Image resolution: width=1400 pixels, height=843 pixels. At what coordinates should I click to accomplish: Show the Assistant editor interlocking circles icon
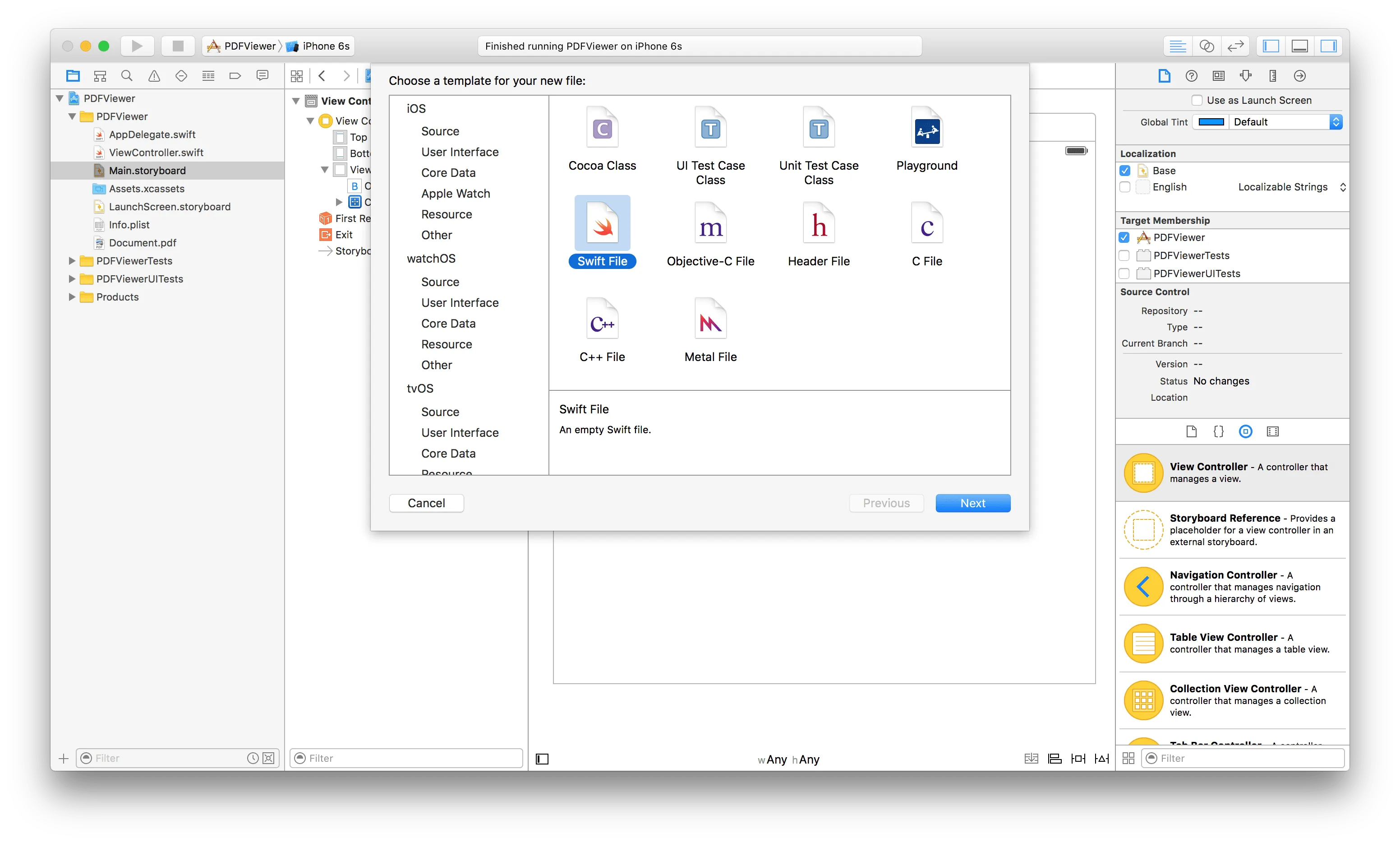pyautogui.click(x=1207, y=46)
